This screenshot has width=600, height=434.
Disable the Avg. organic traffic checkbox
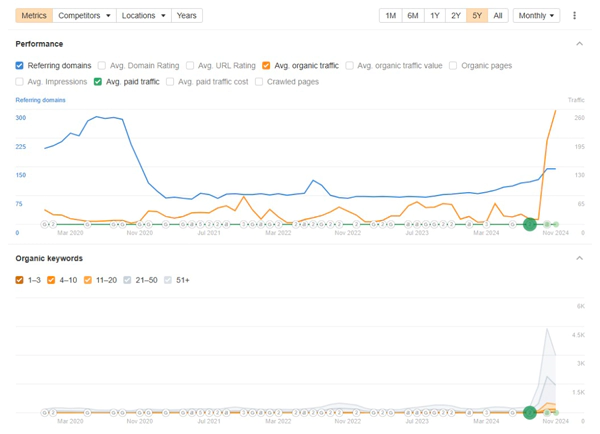(266, 65)
